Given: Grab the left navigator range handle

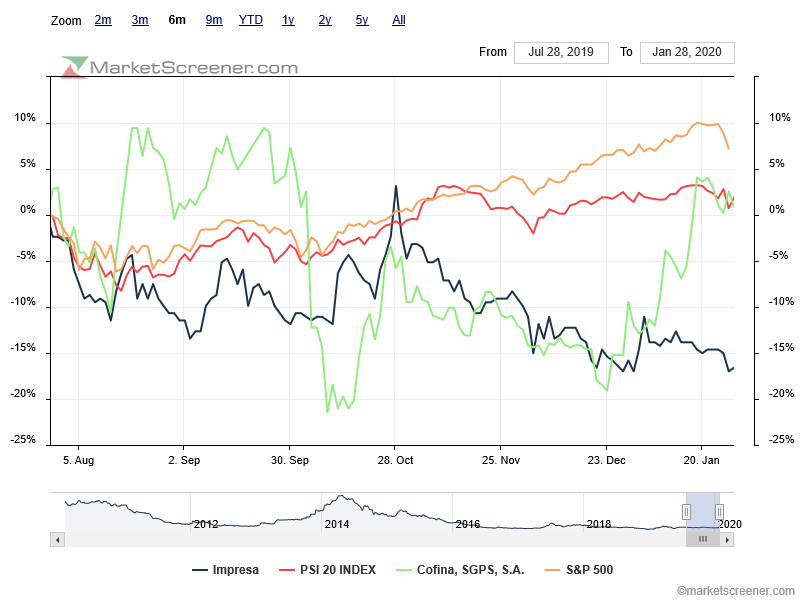Looking at the screenshot, I should click(686, 512).
